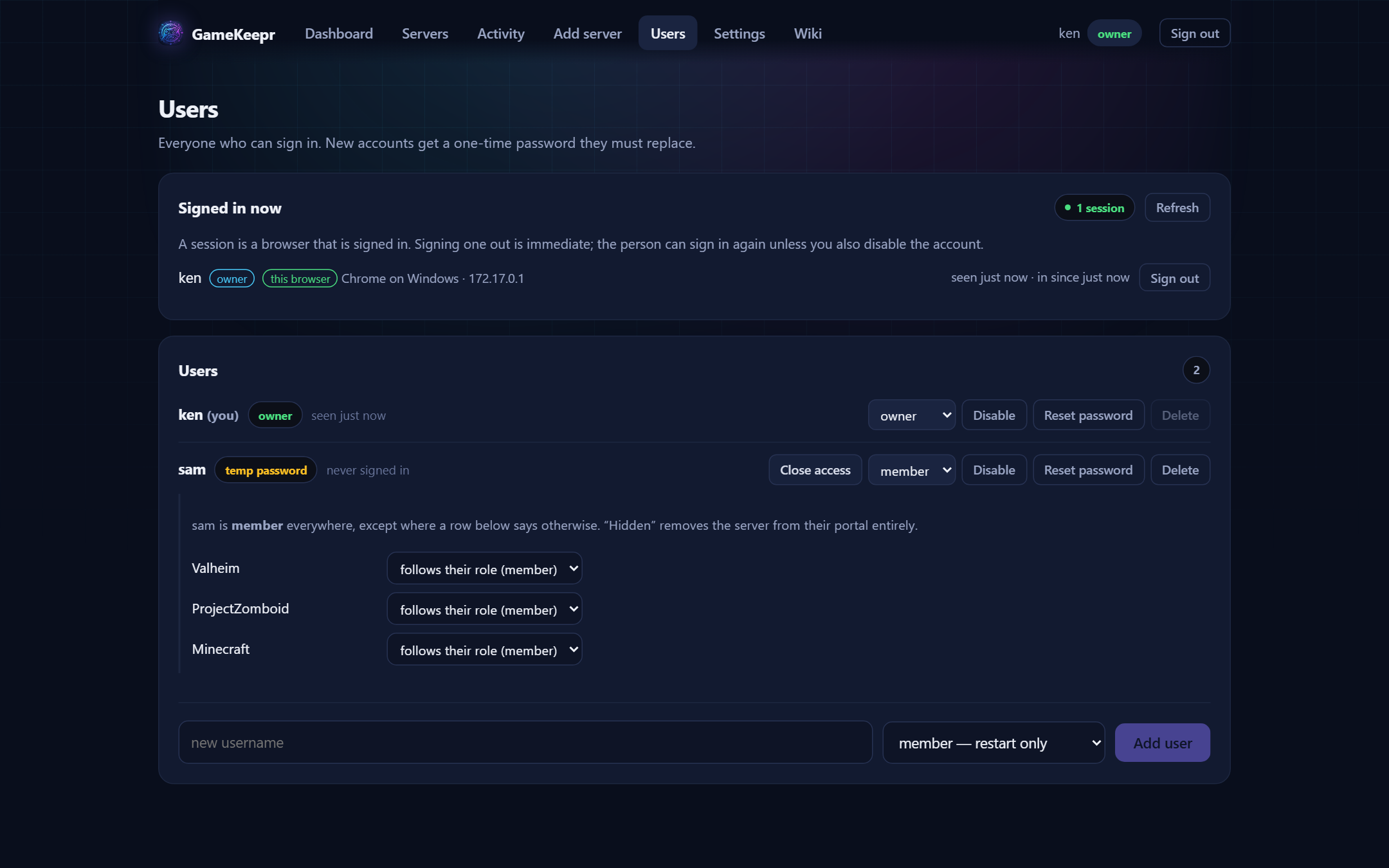Expand ken's owner role dropdown
This screenshot has width=1389, height=868.
click(911, 415)
